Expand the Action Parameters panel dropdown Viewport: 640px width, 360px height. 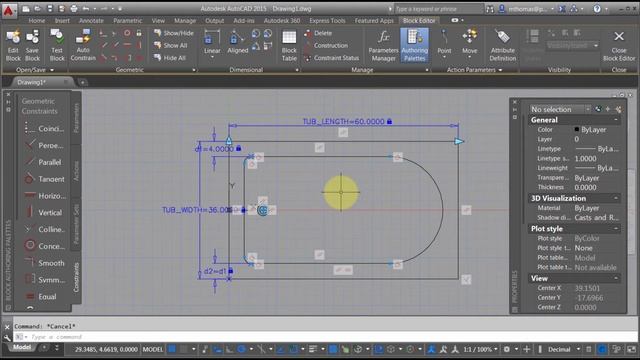coord(500,70)
